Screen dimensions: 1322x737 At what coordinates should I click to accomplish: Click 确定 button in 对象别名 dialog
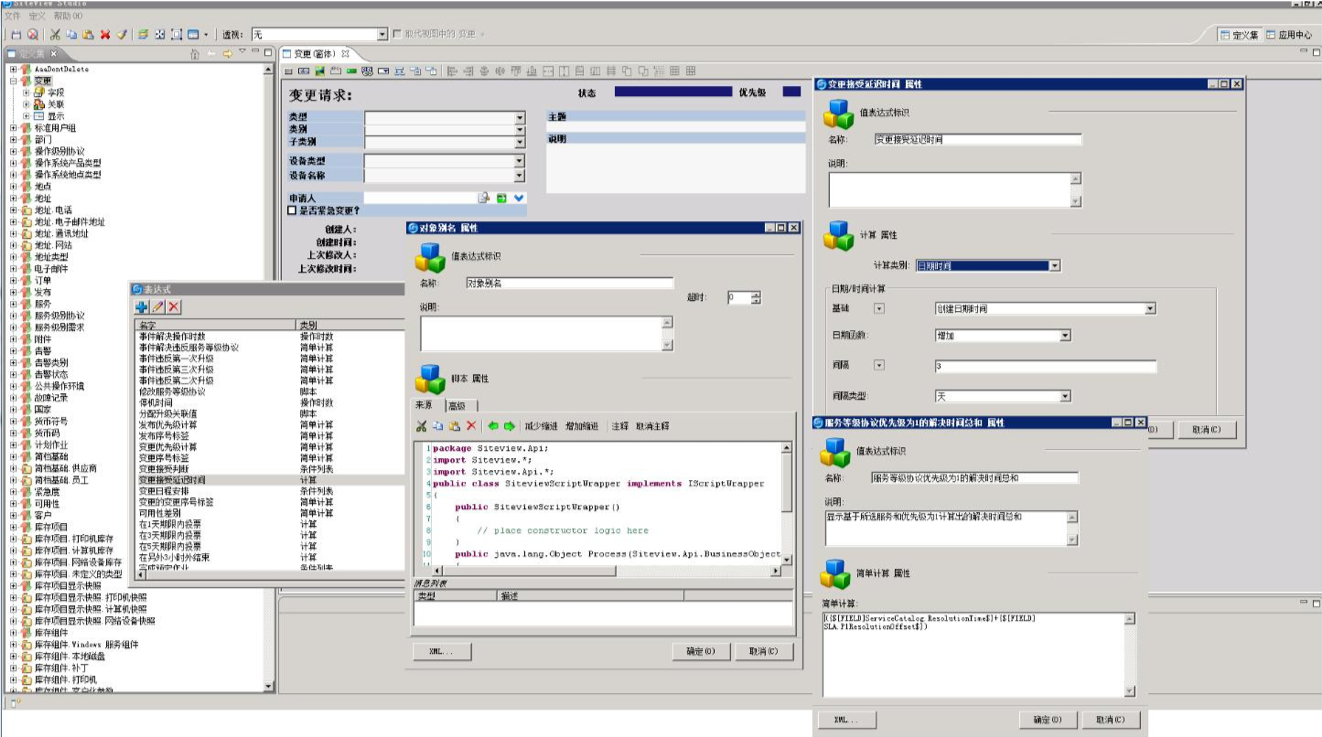[x=699, y=652]
